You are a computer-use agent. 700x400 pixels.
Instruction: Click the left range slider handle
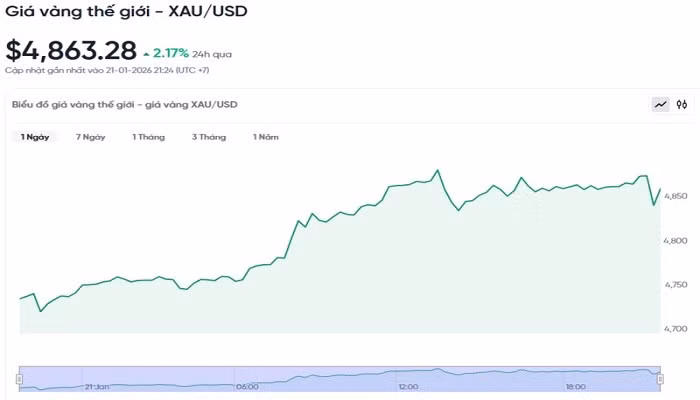click(x=19, y=378)
